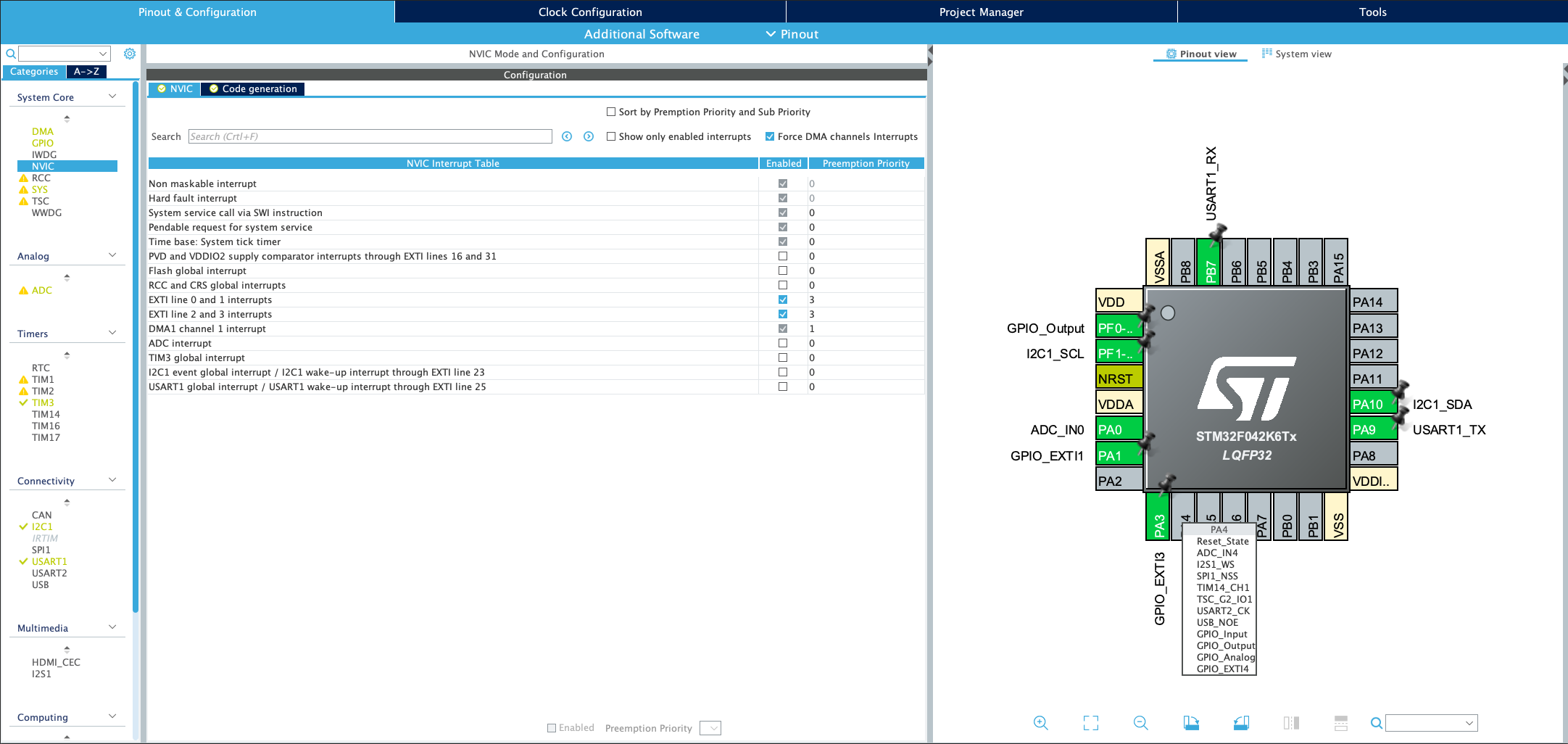Rotate the chip counter-clockwise
The image size is (1568, 744).
(1241, 722)
